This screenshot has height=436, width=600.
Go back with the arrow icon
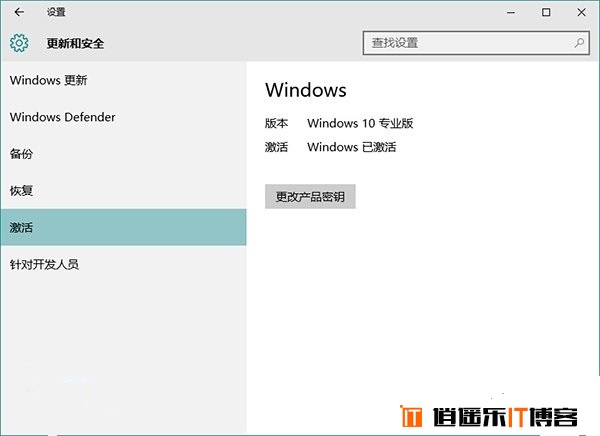[19, 12]
